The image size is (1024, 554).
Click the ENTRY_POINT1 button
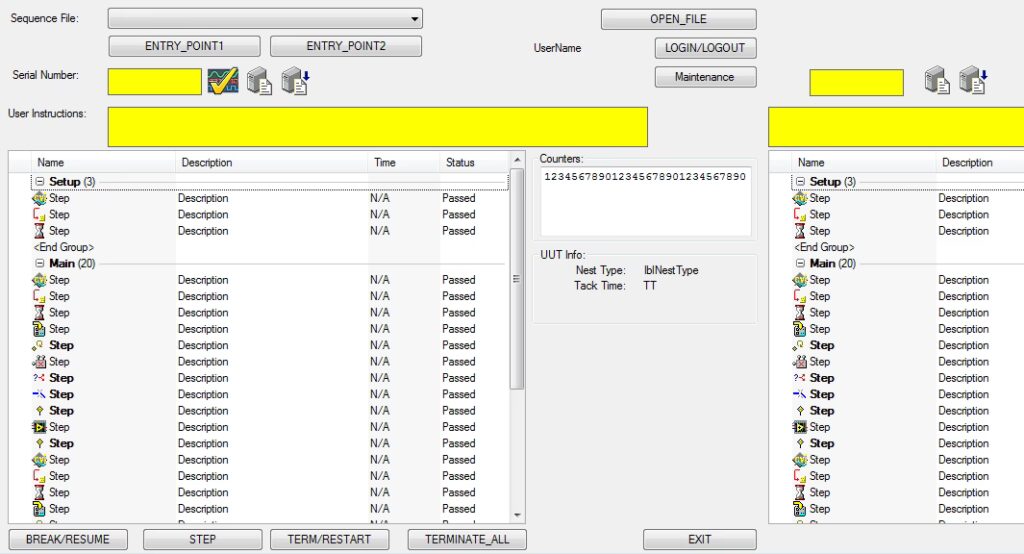[x=184, y=46]
